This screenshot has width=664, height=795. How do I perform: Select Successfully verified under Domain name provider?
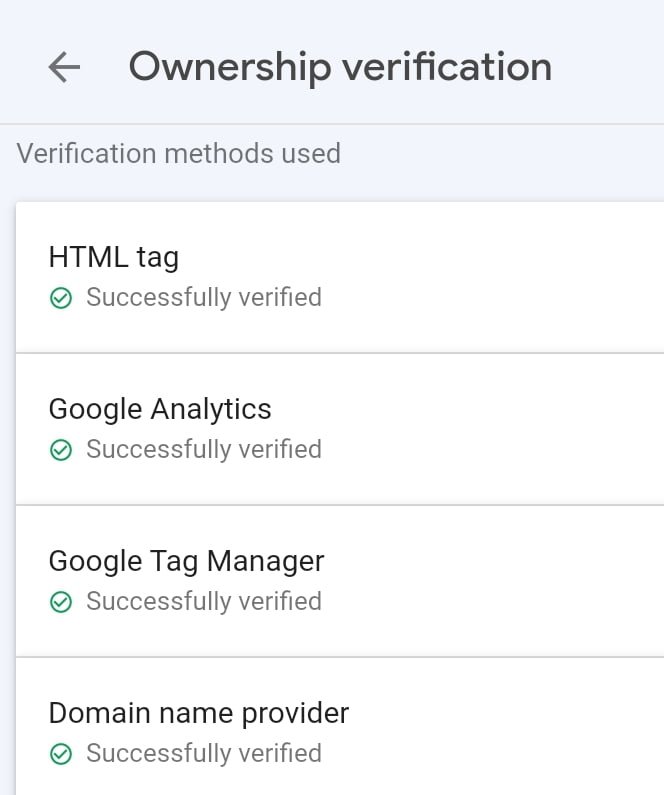(x=204, y=753)
